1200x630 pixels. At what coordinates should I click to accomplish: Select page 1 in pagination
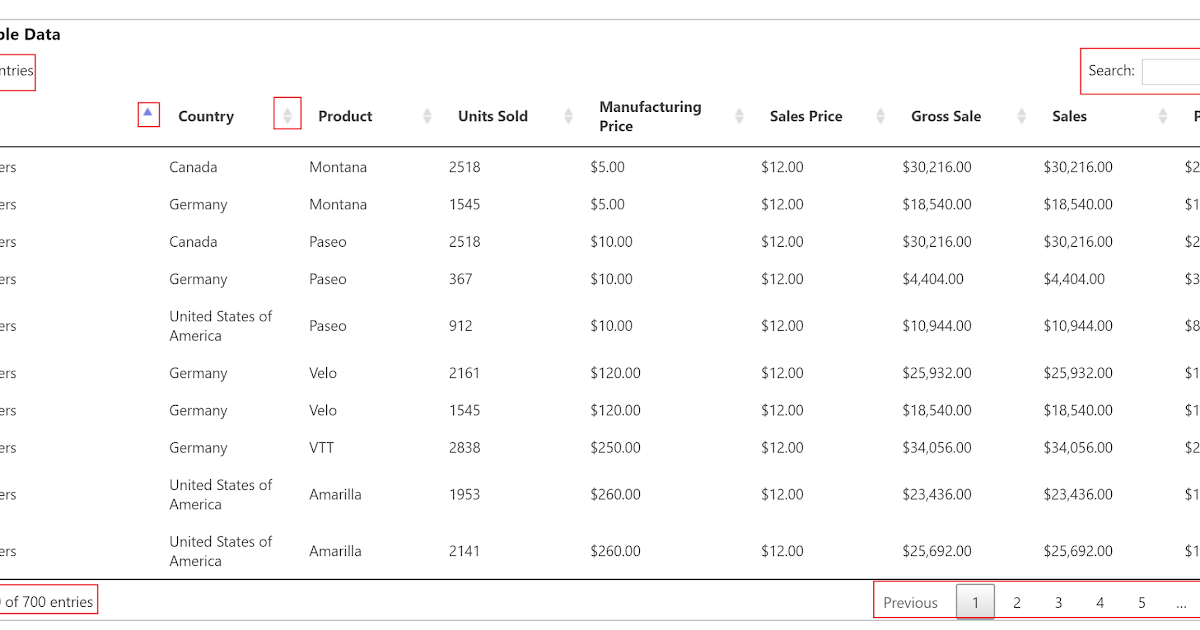[976, 602]
